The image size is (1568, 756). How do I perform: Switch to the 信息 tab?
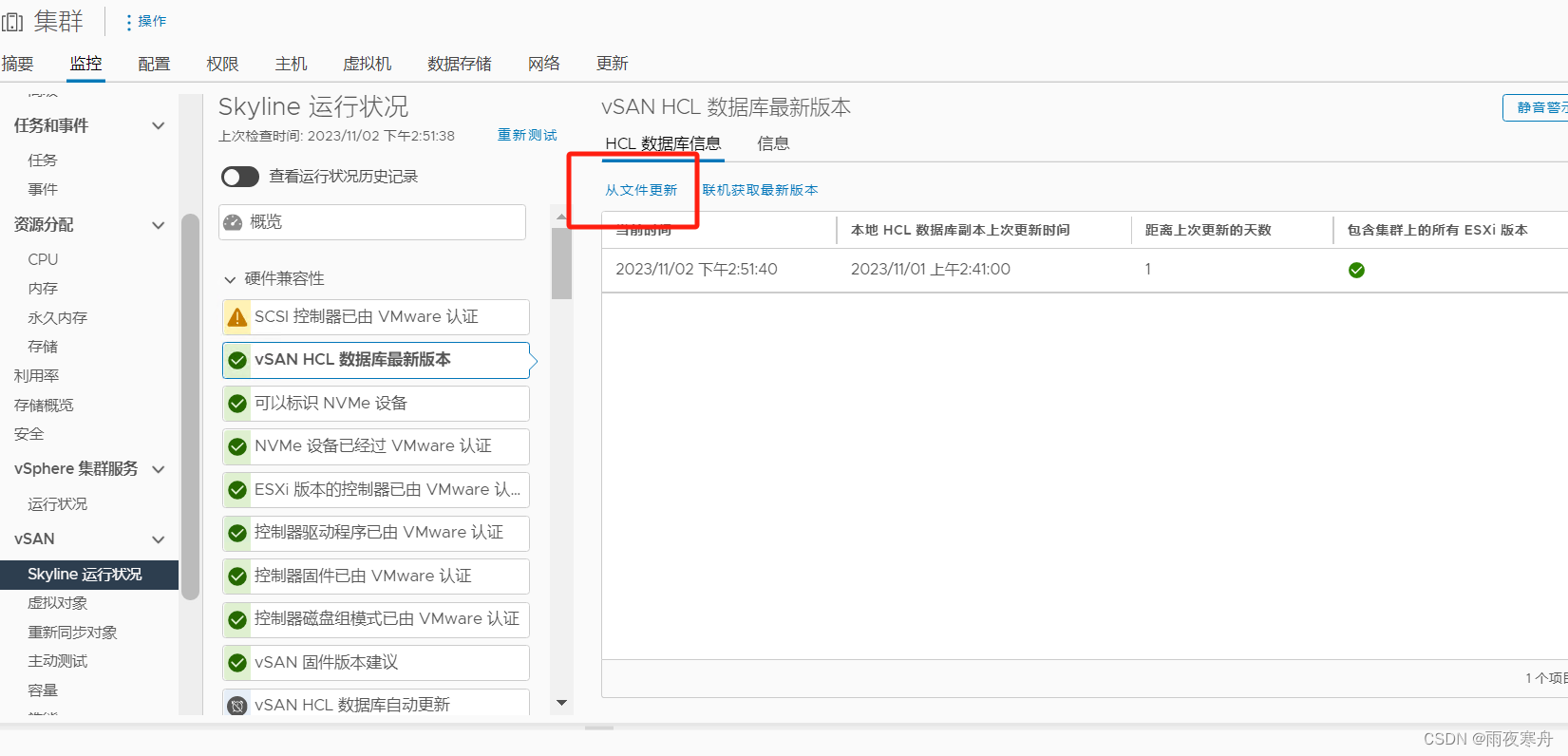pos(773,143)
